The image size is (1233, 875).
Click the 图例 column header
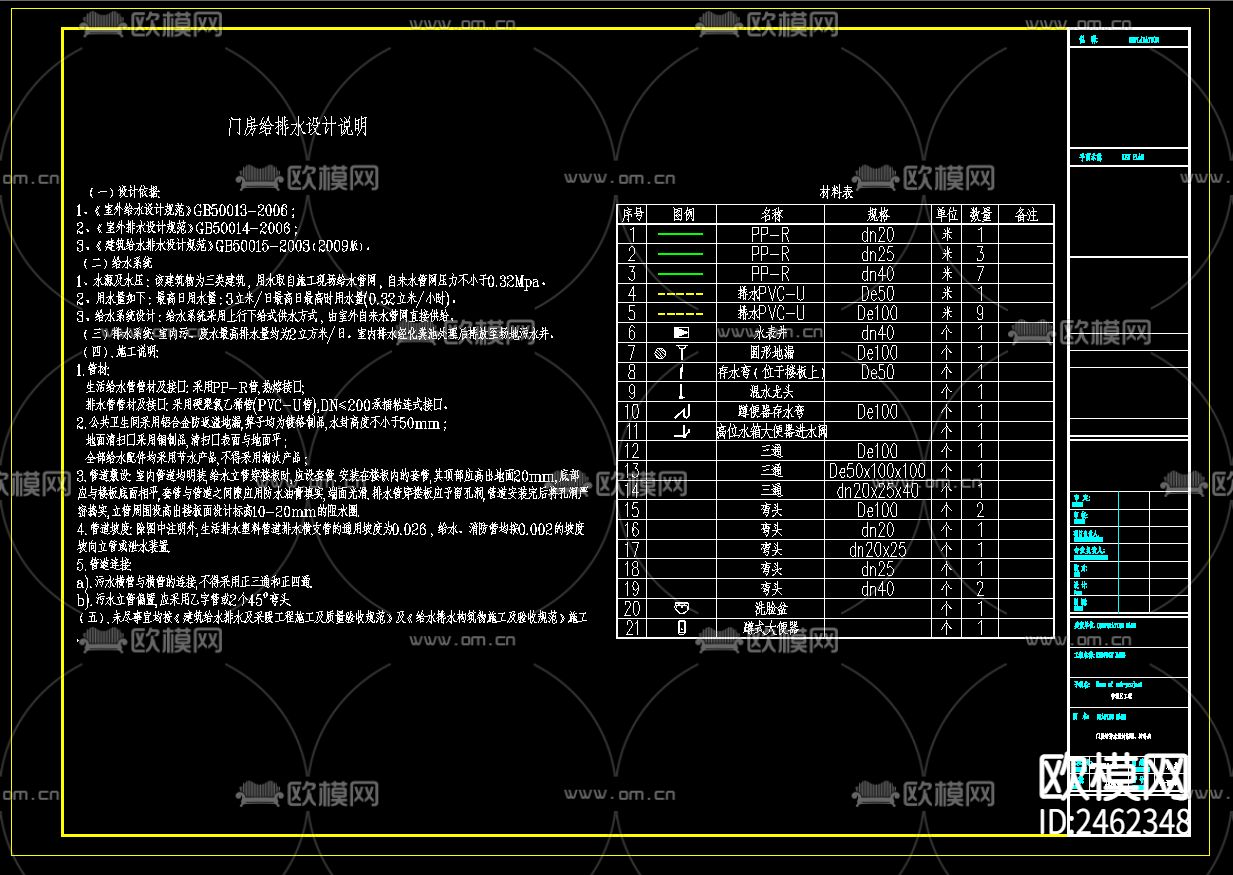(x=682, y=215)
